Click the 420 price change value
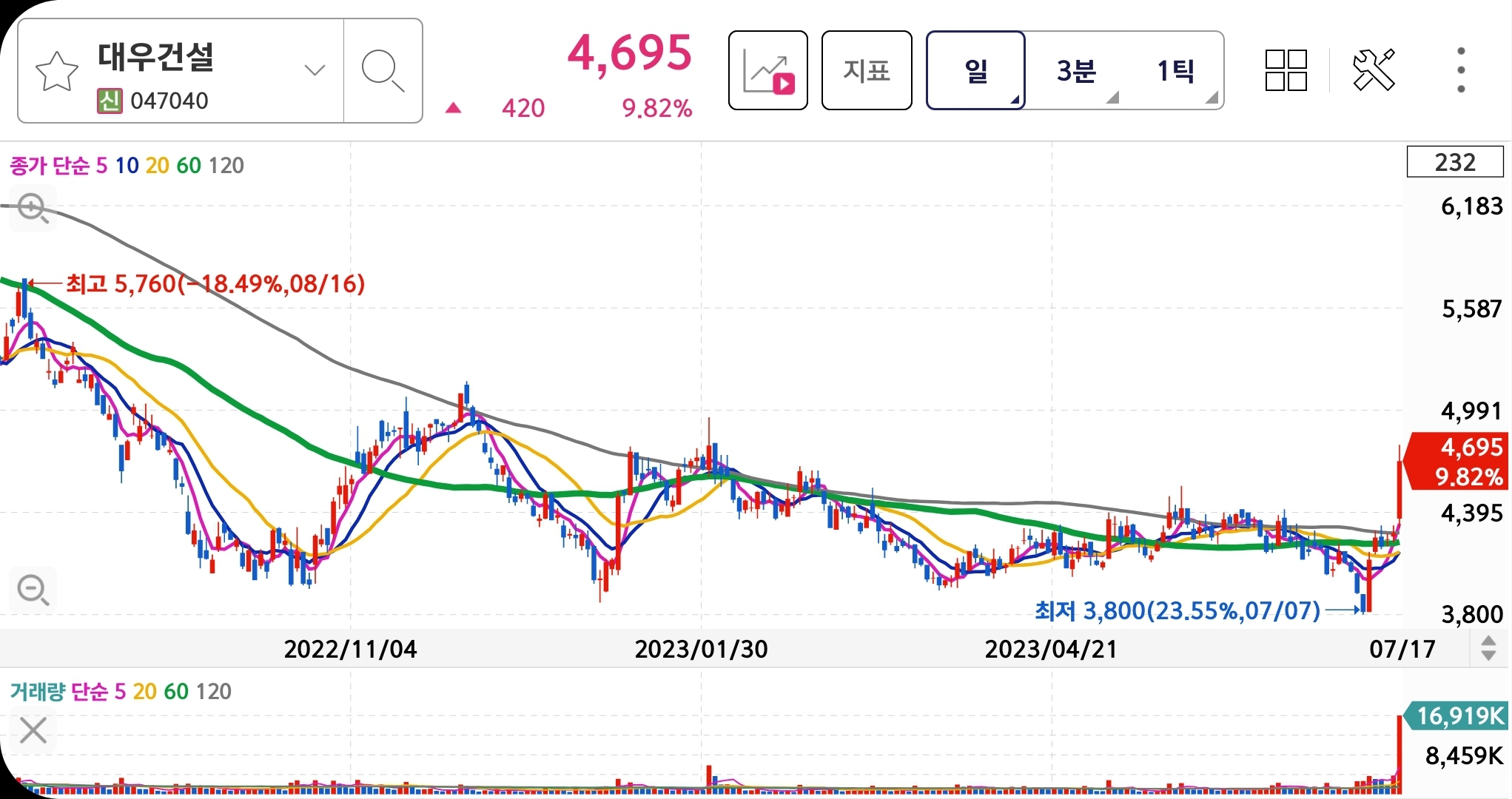The height and width of the screenshot is (799, 1512). [523, 109]
